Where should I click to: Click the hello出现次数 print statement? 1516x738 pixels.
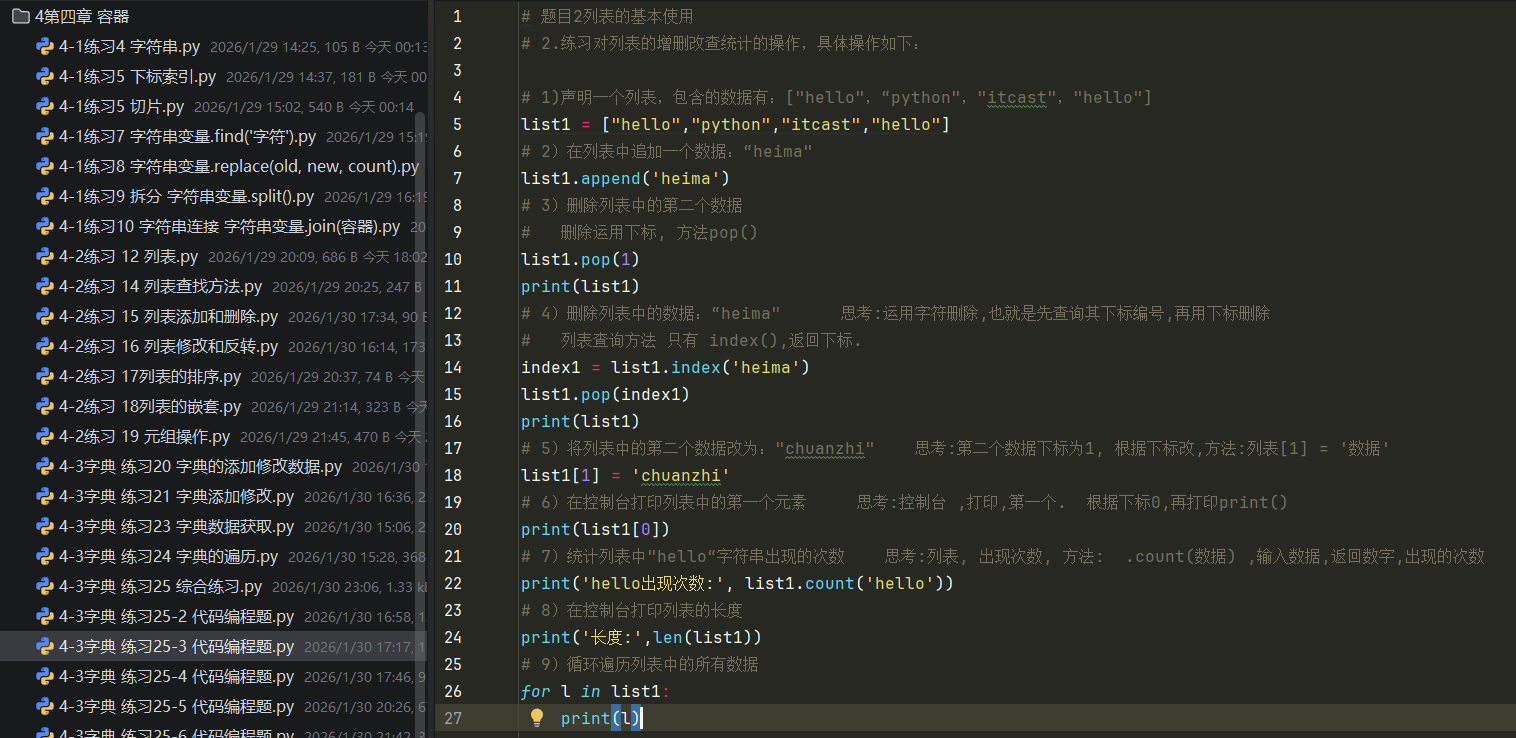pos(737,583)
